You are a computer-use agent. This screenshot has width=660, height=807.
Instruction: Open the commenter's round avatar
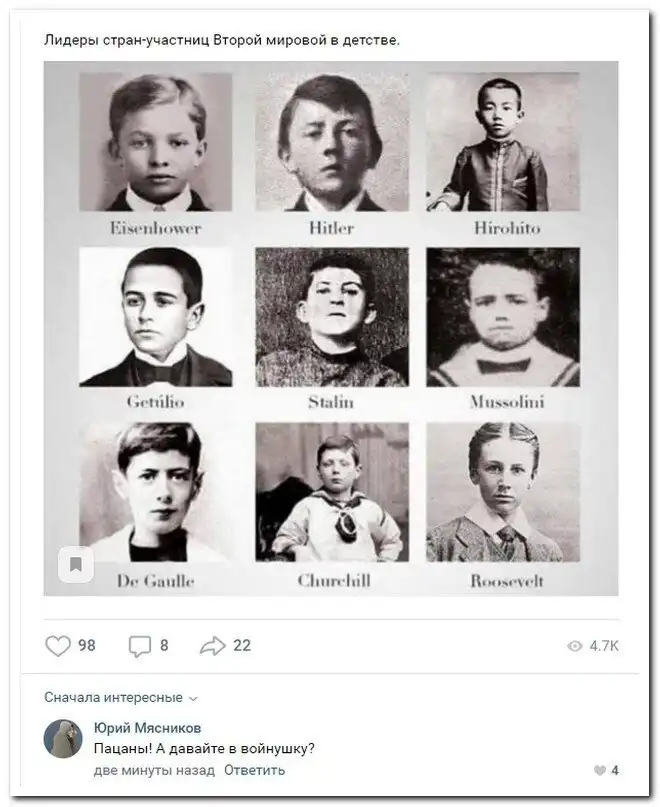[63, 739]
